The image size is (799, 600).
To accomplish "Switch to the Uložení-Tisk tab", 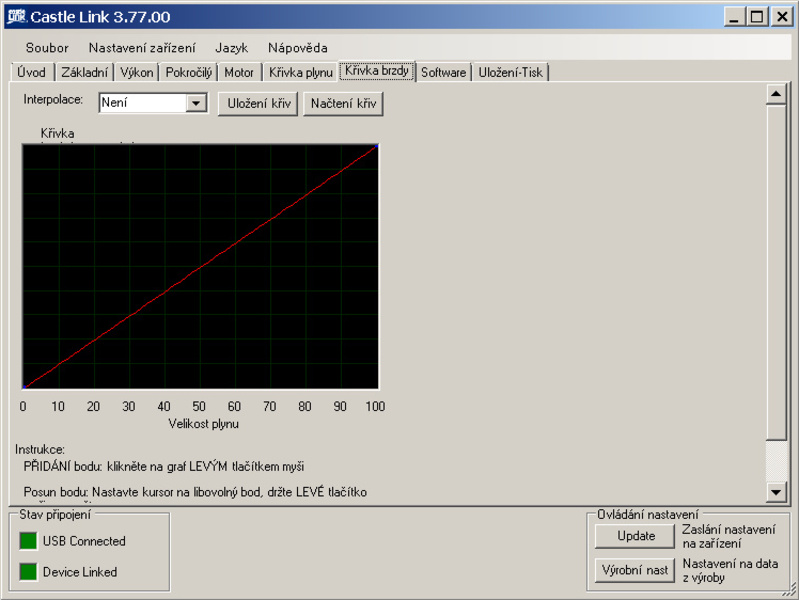I will point(511,72).
